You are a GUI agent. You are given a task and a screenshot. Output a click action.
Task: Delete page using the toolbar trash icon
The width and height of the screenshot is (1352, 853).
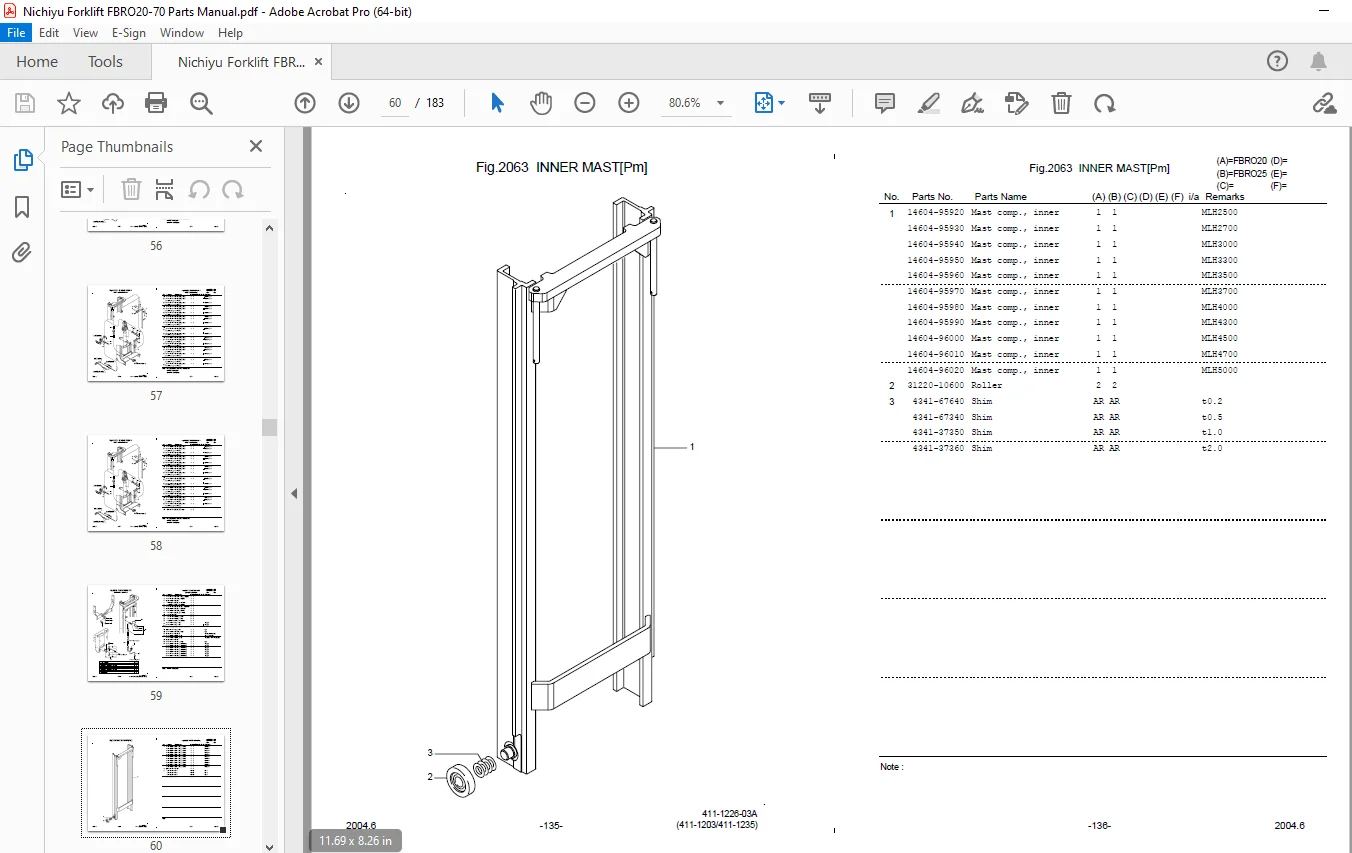coord(1061,103)
